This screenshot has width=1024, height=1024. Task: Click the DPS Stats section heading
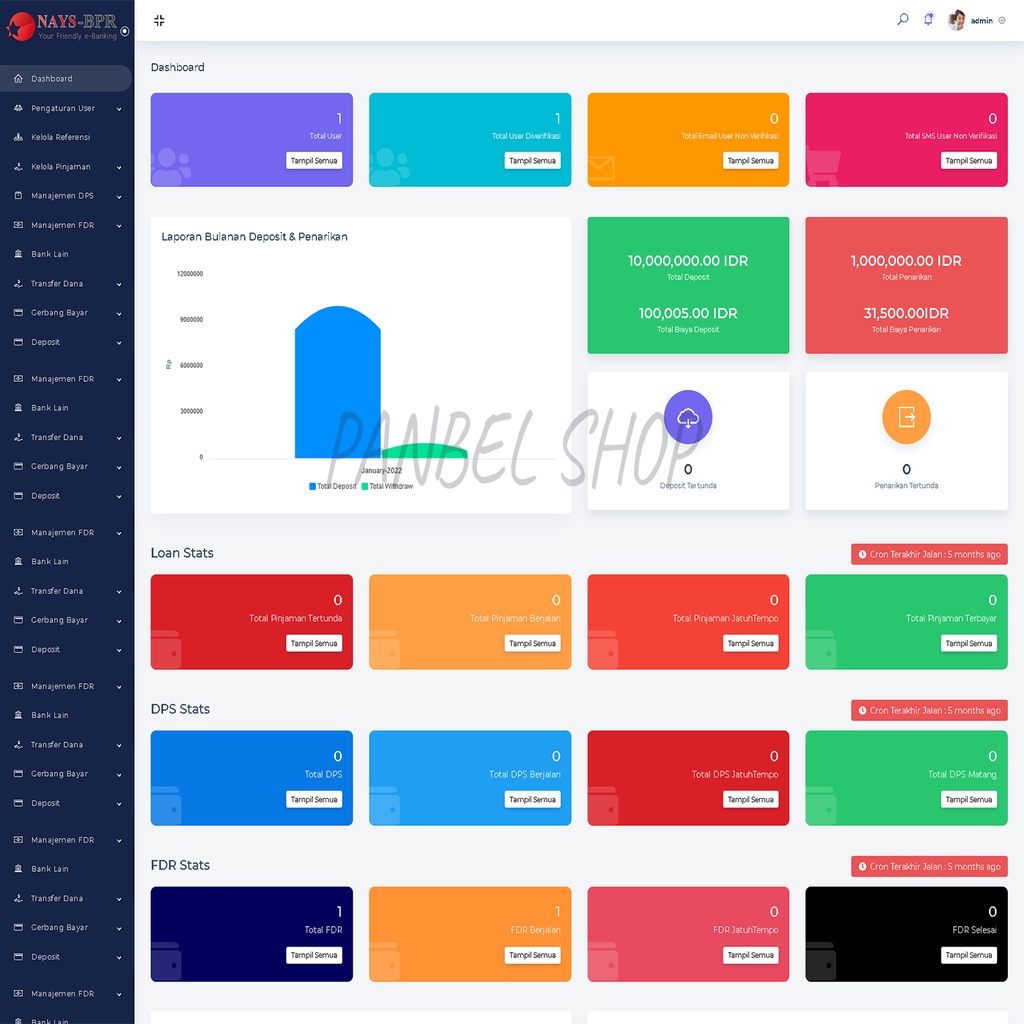[180, 709]
